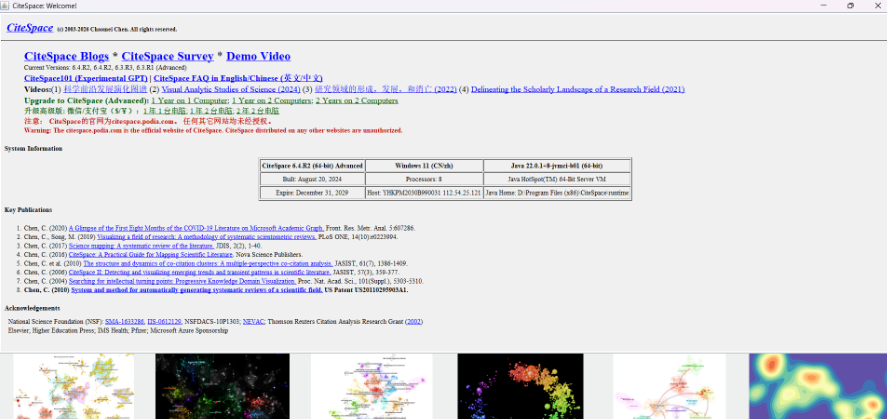Viewport: 887px width, 419px height.
Task: Open the Demo Video link
Action: [x=258, y=56]
